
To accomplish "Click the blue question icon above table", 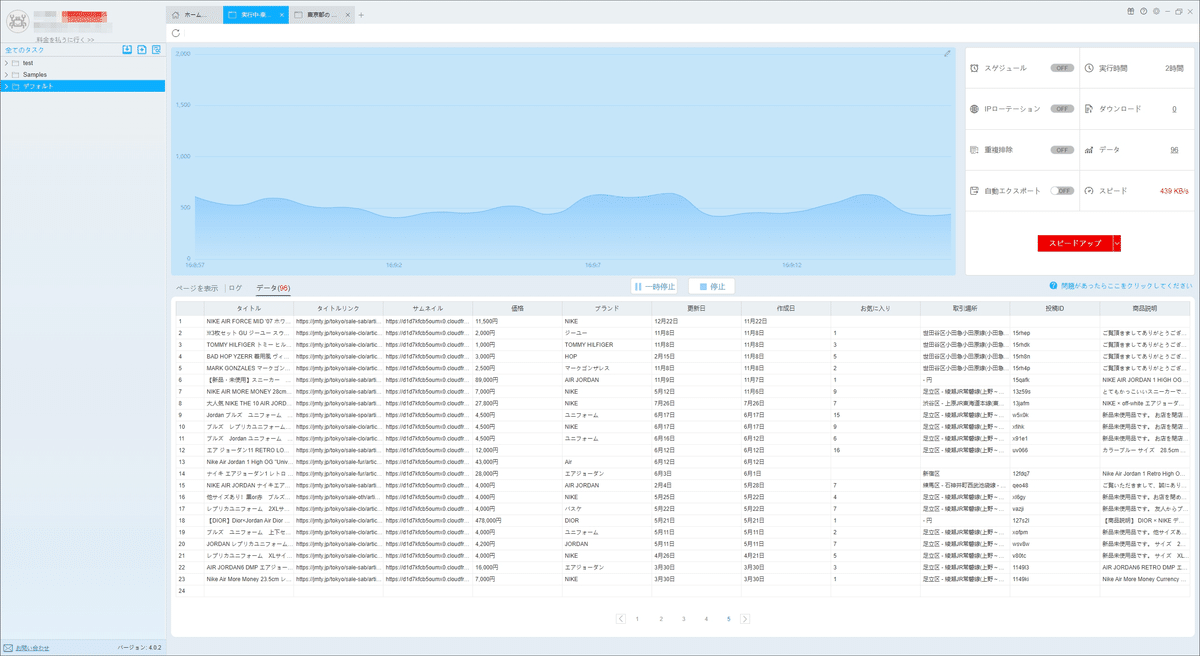I will click(1053, 286).
